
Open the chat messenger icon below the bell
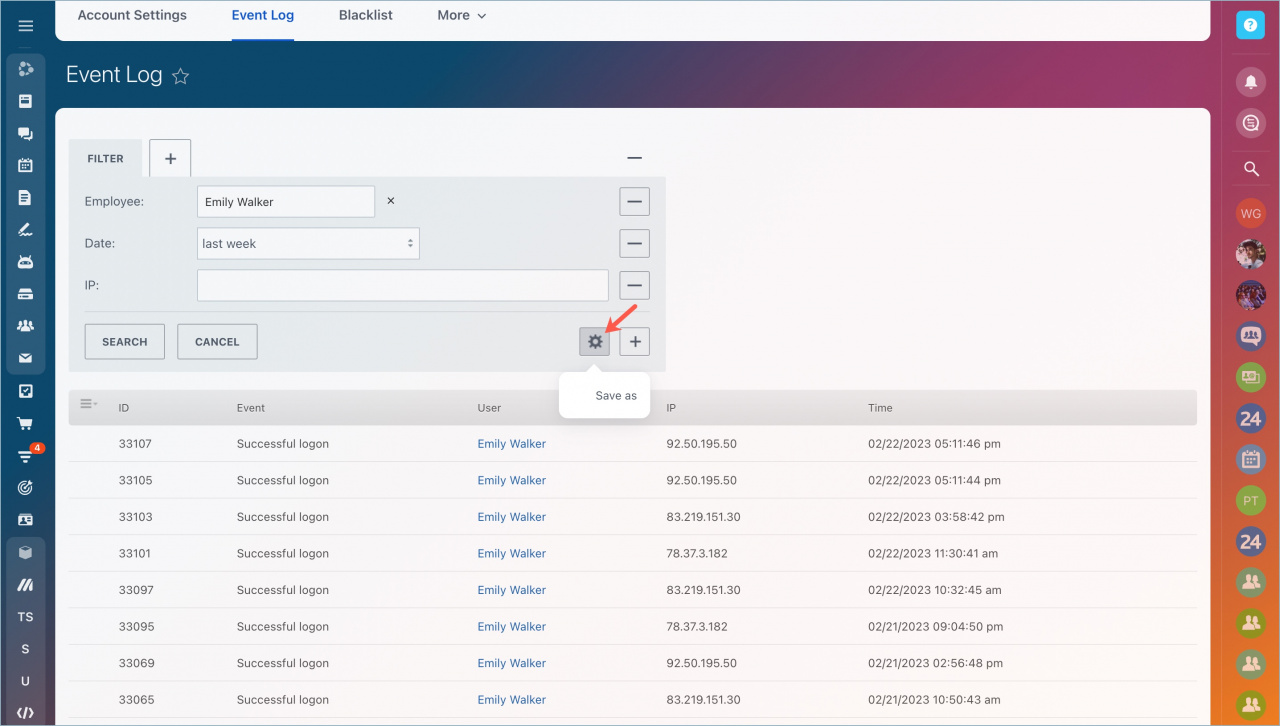tap(1250, 123)
